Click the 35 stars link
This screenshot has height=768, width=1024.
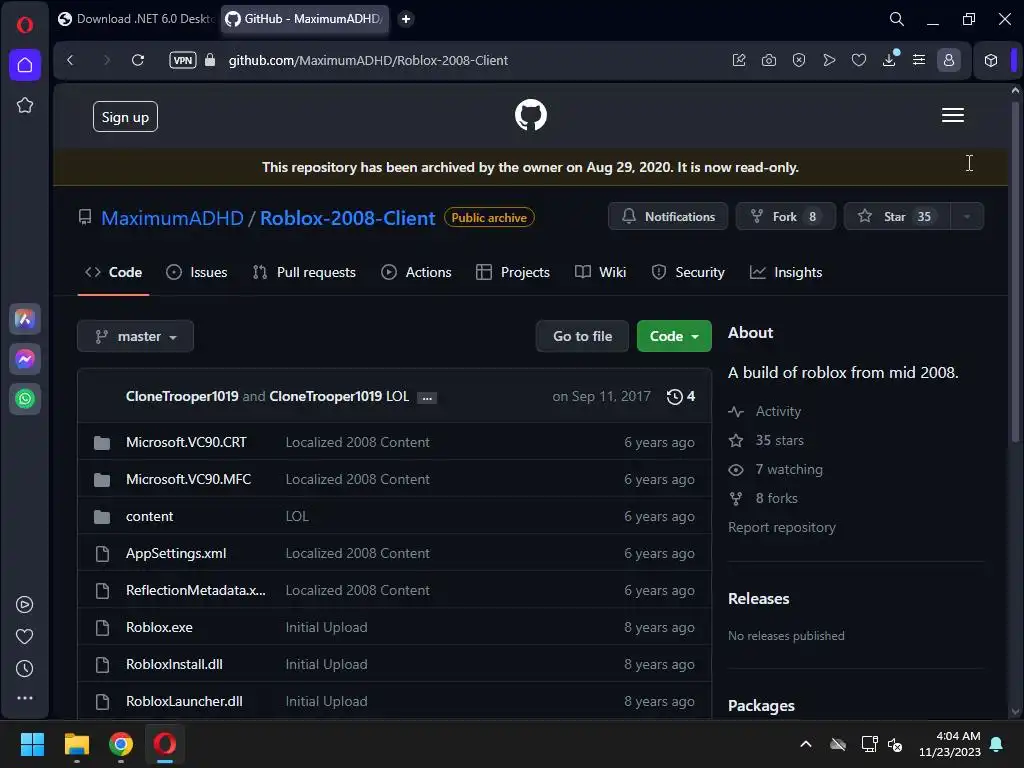(766, 440)
